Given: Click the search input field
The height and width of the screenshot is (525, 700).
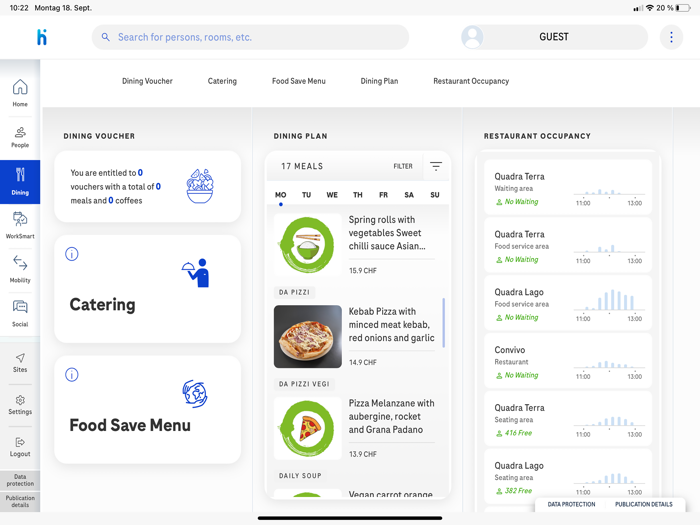Looking at the screenshot, I should coord(250,37).
